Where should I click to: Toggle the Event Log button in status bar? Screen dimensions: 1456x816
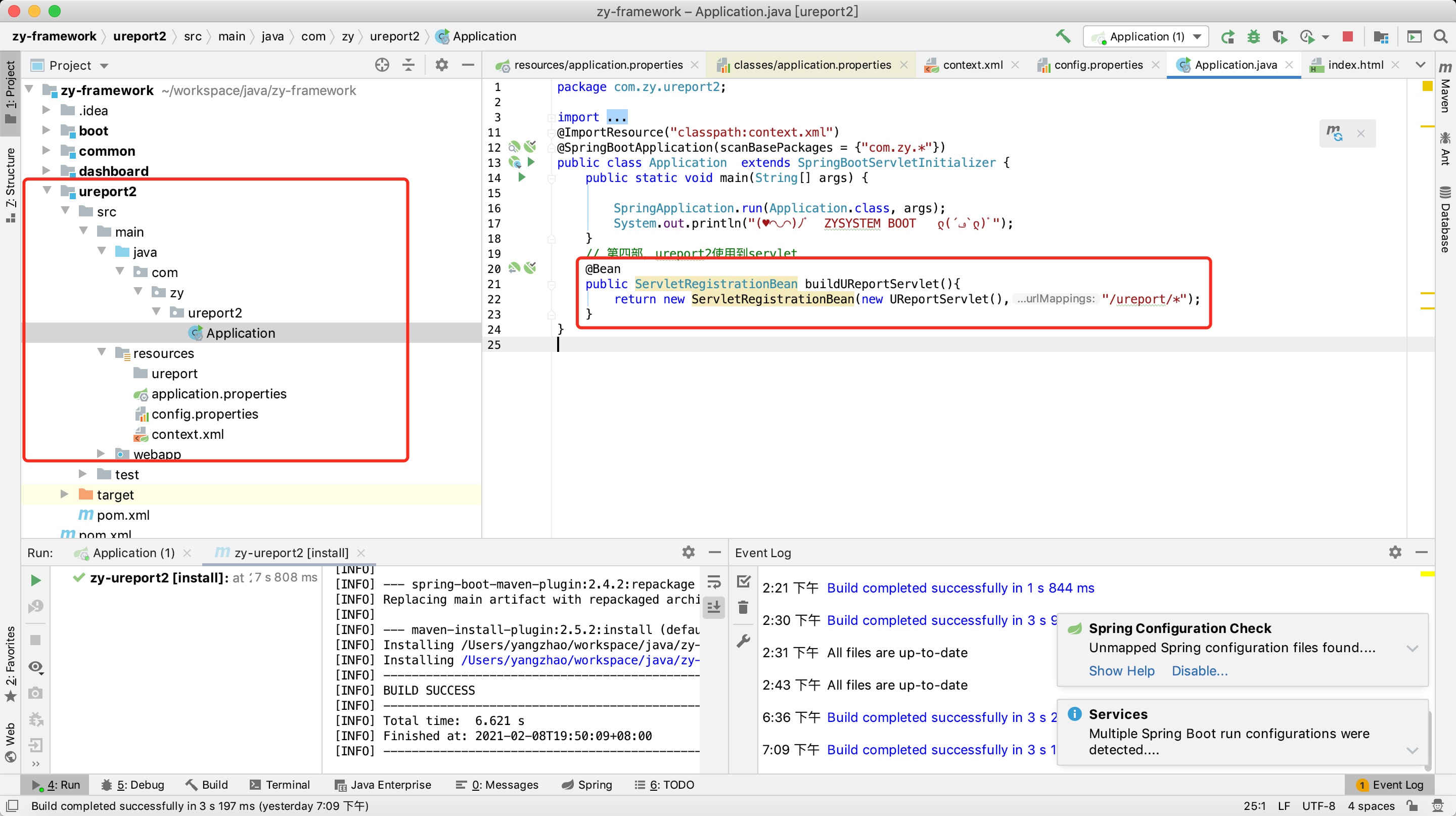[1390, 785]
